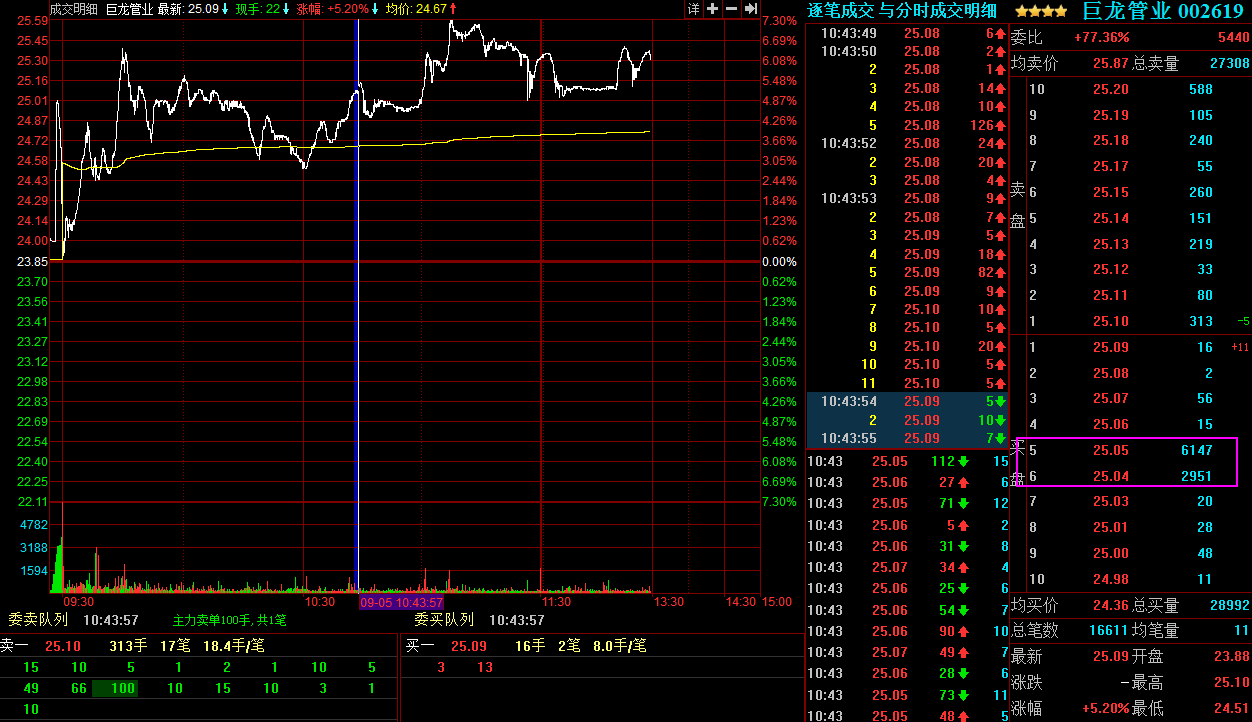Click the purple 09-05 10:43:57 time marker
This screenshot has width=1252, height=722.
[401, 603]
